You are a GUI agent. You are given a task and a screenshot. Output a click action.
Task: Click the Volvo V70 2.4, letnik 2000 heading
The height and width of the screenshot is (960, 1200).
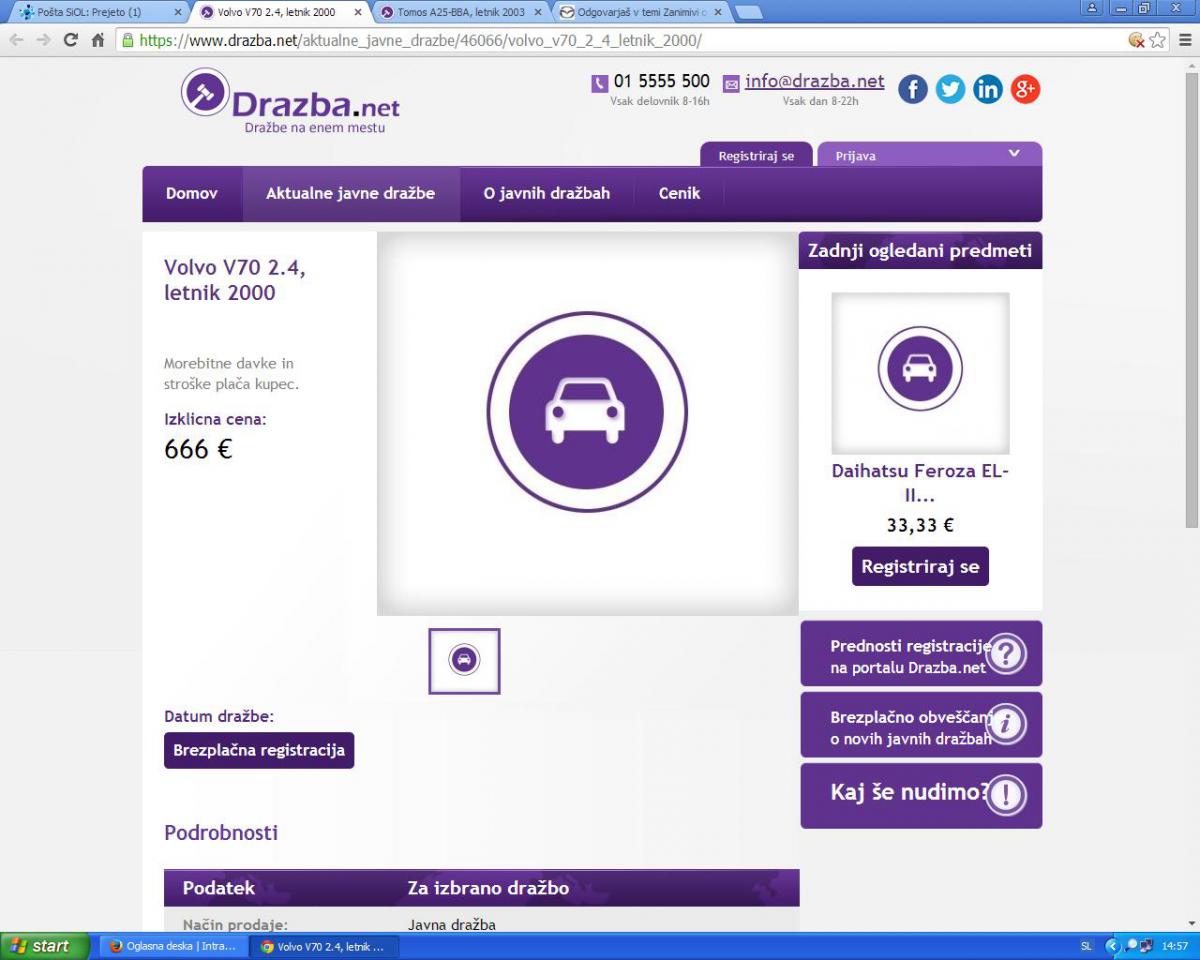(x=235, y=281)
